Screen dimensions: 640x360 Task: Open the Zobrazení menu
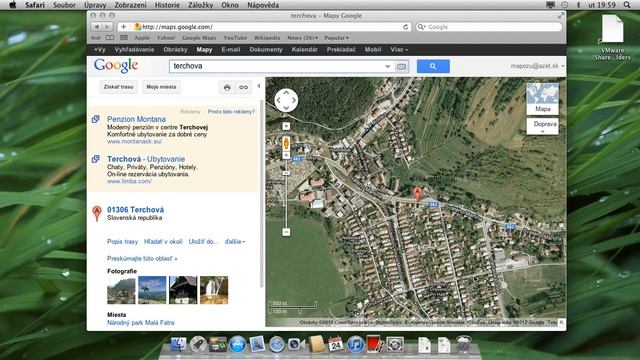(x=130, y=5)
